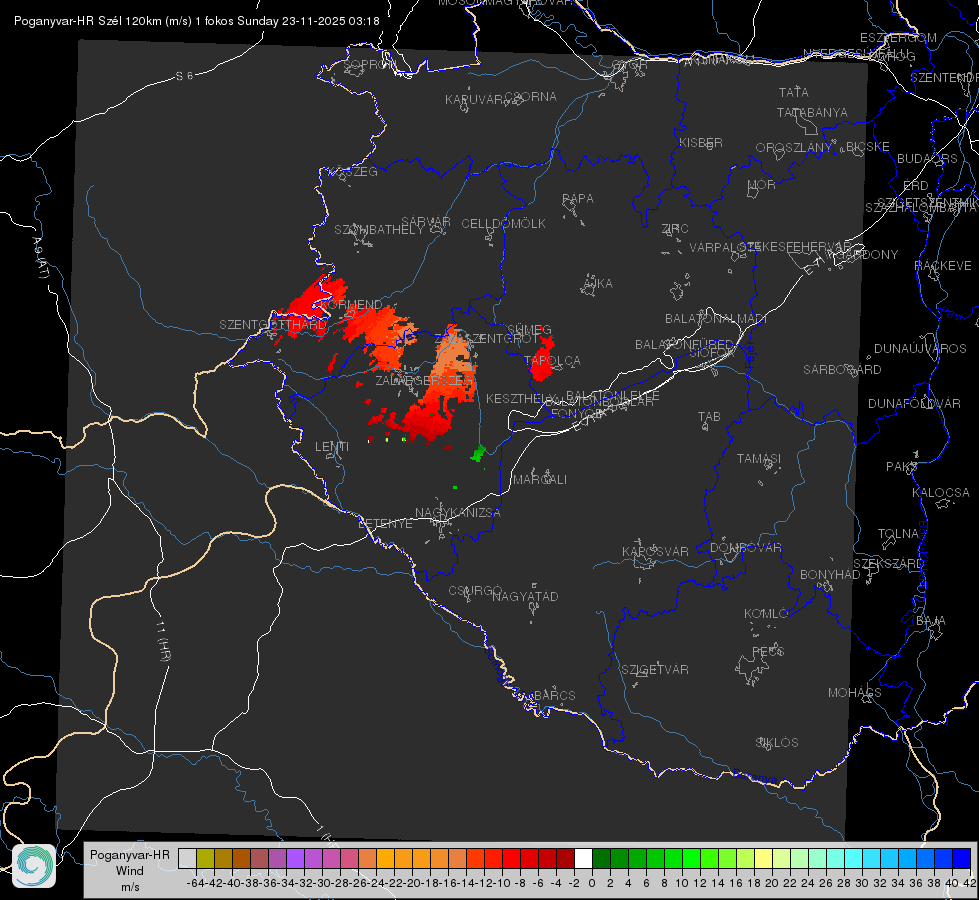The height and width of the screenshot is (900, 979).
Task: Pick the deep blue swatch between 40 and 42
Action: click(961, 858)
